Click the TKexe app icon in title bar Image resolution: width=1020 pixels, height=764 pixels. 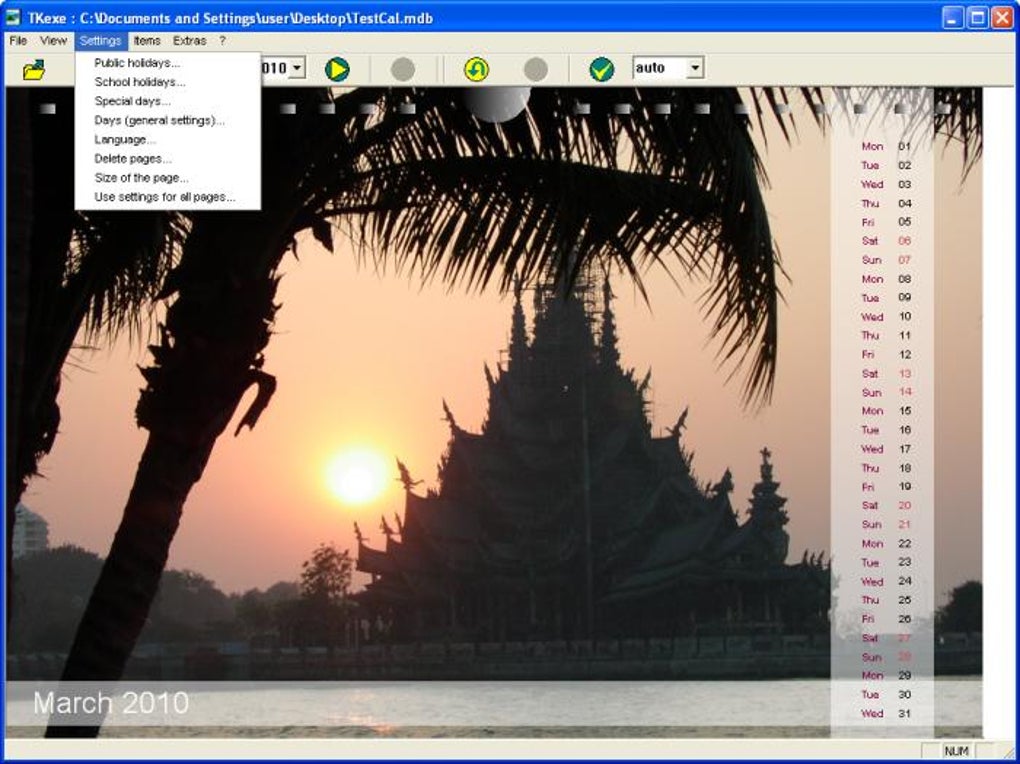(13, 18)
